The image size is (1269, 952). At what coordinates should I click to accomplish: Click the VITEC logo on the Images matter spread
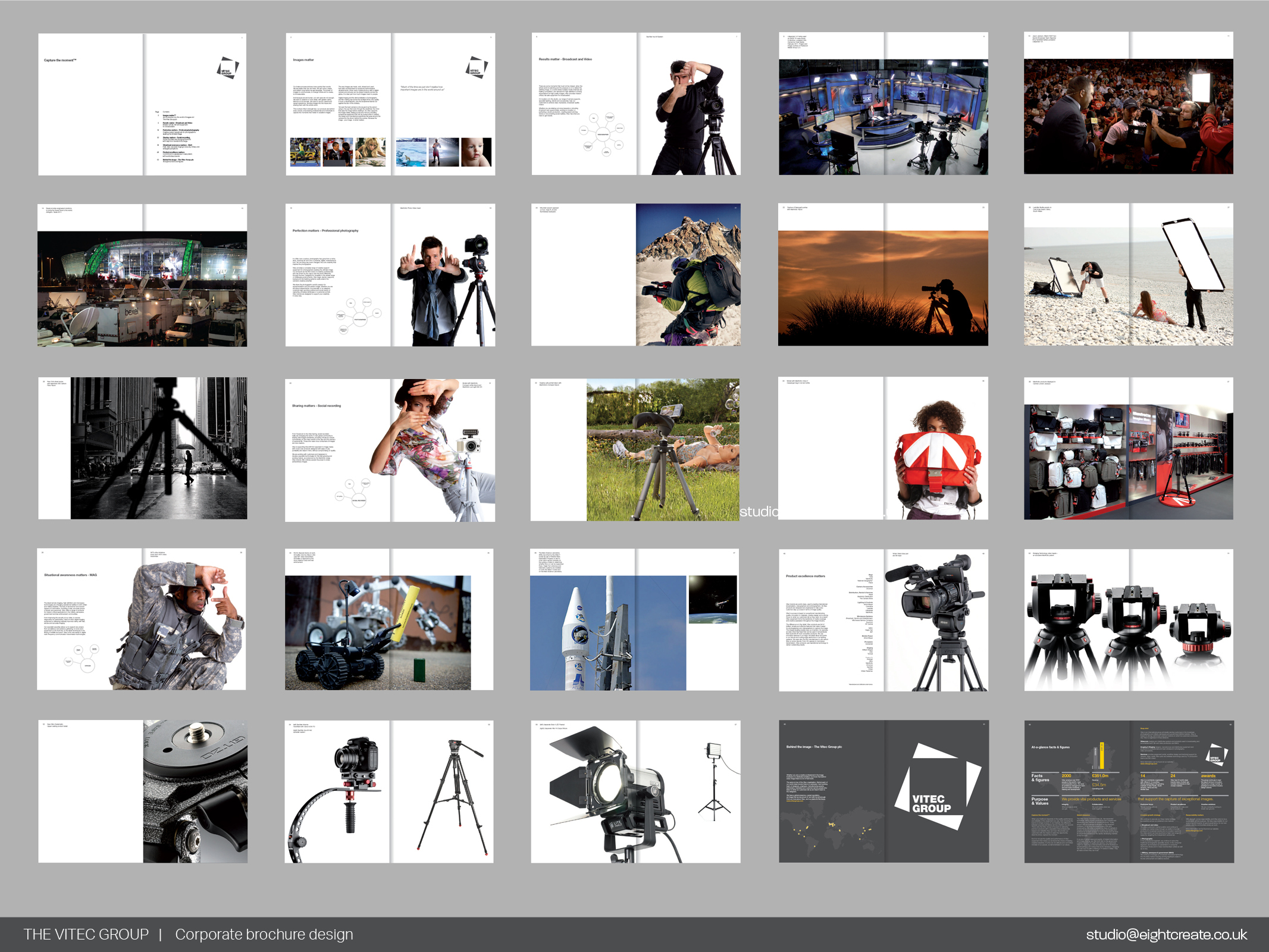point(475,67)
